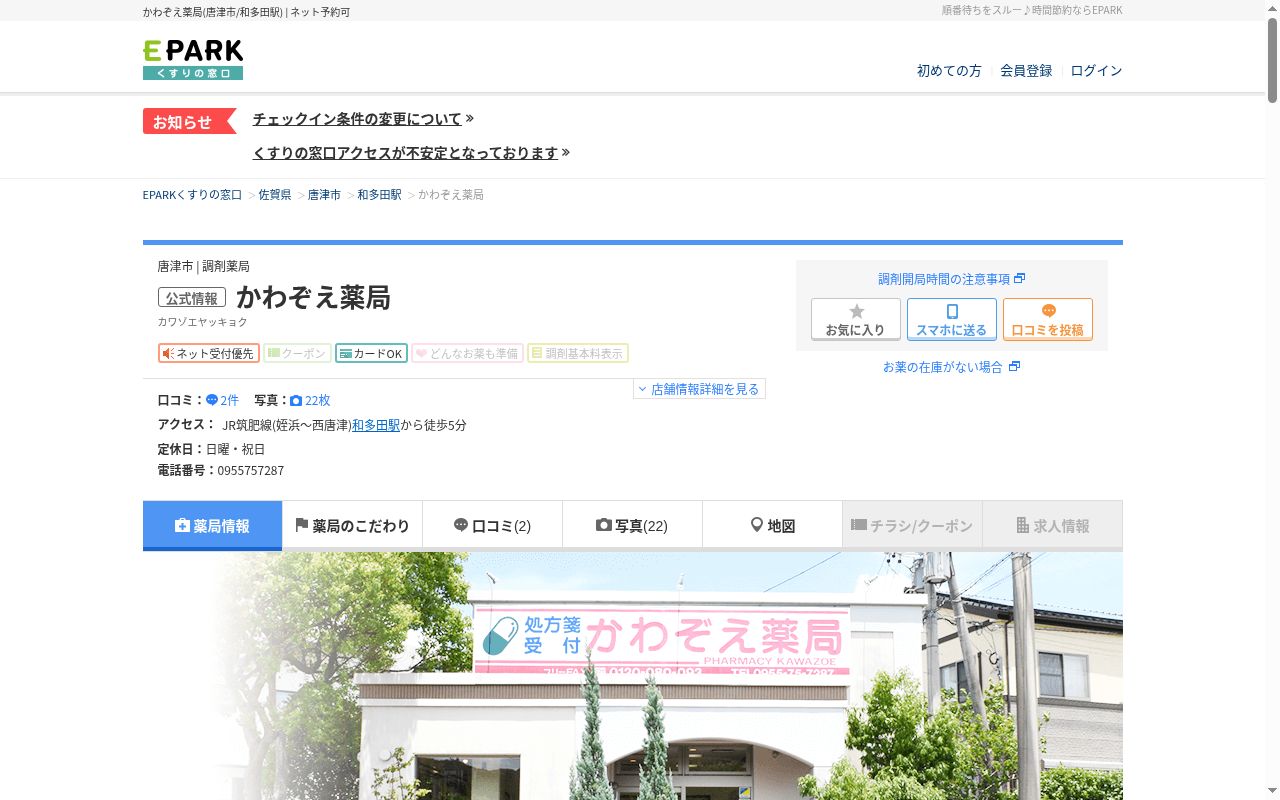The height and width of the screenshot is (800, 1280).
Task: Open the 求人情報 tab
Action: click(1052, 526)
